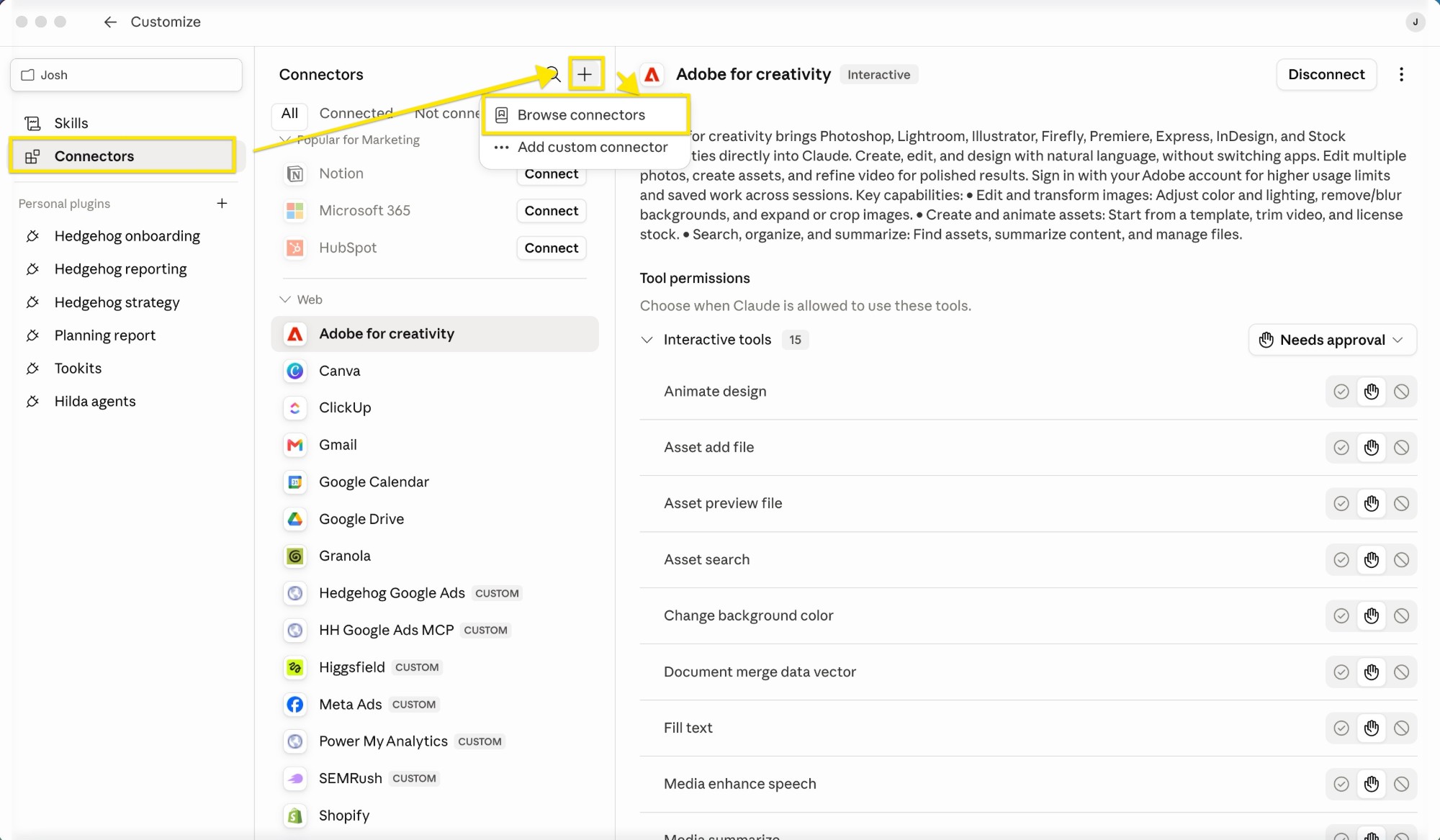
Task: Open the Needs approval dropdown
Action: point(1332,340)
